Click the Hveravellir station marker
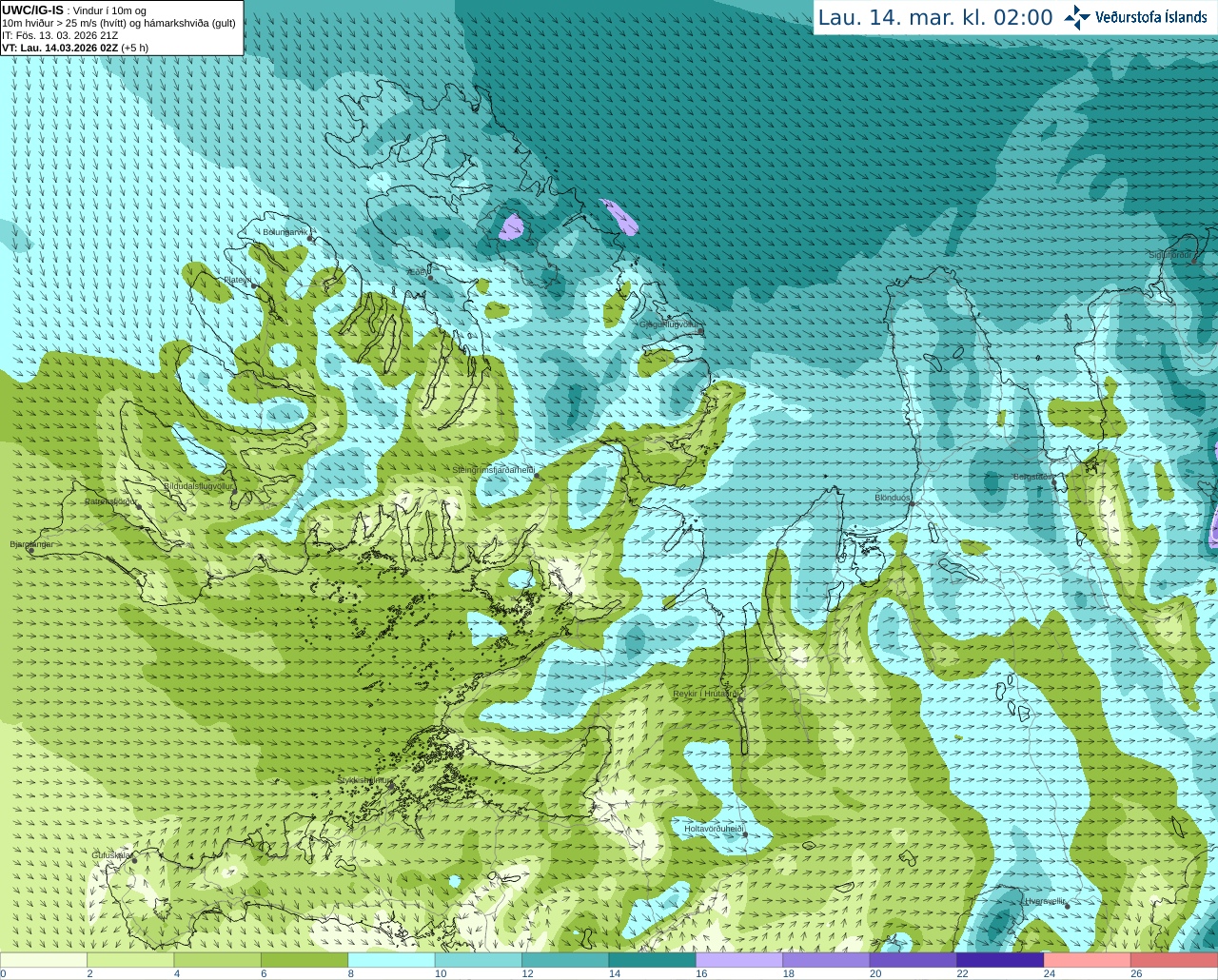 point(1068,906)
